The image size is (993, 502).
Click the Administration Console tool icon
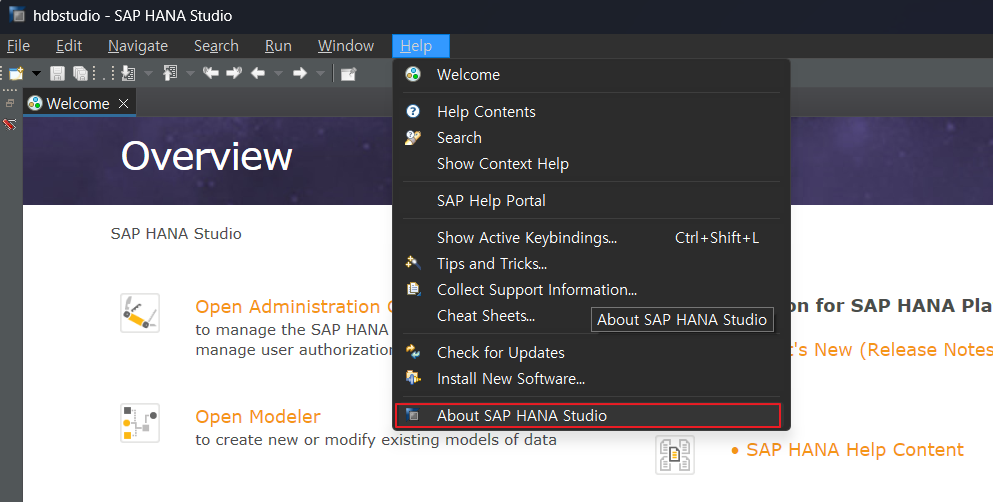[x=140, y=313]
